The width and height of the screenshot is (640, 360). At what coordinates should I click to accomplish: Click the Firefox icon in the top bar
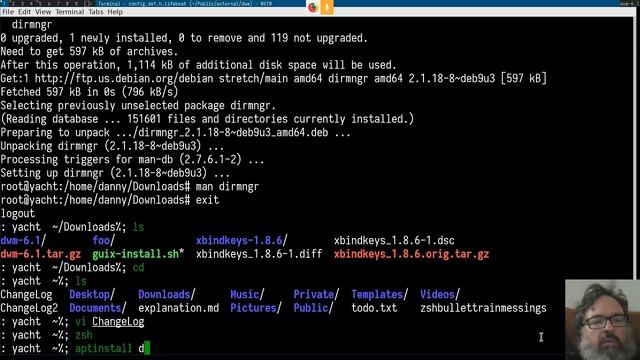(313, 7)
